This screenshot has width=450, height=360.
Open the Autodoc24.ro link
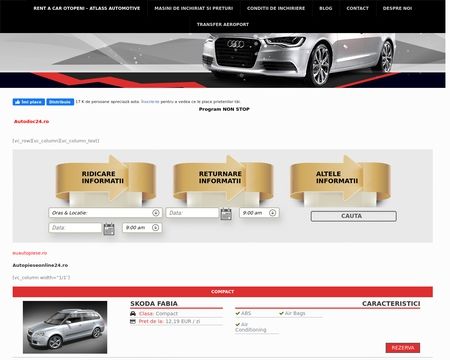(x=31, y=121)
